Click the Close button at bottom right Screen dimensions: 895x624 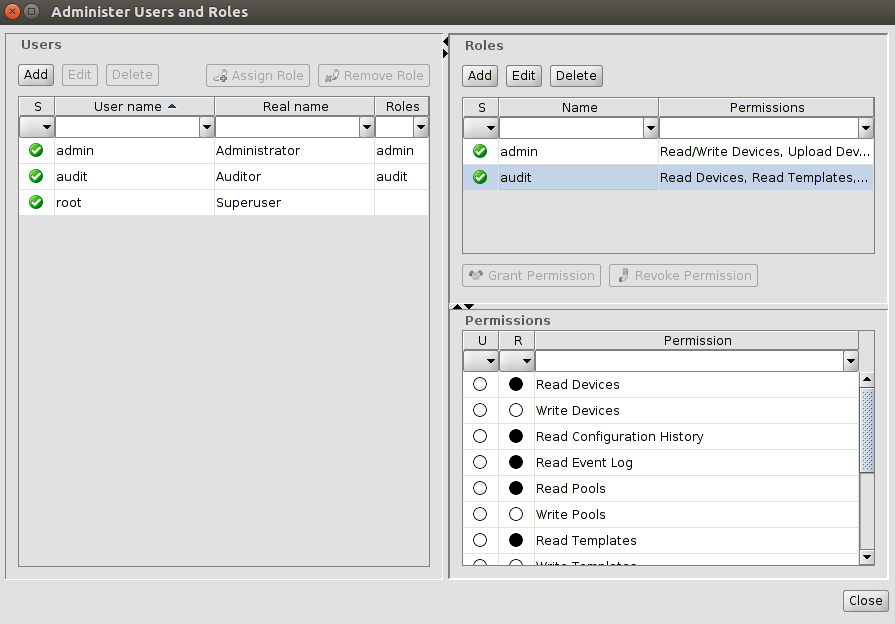point(865,601)
